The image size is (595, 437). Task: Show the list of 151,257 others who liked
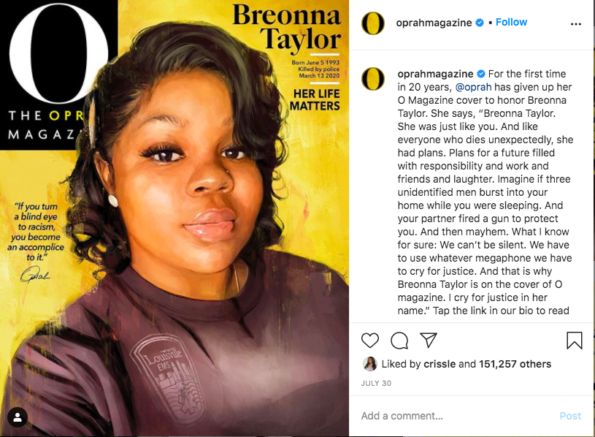pyautogui.click(x=515, y=364)
